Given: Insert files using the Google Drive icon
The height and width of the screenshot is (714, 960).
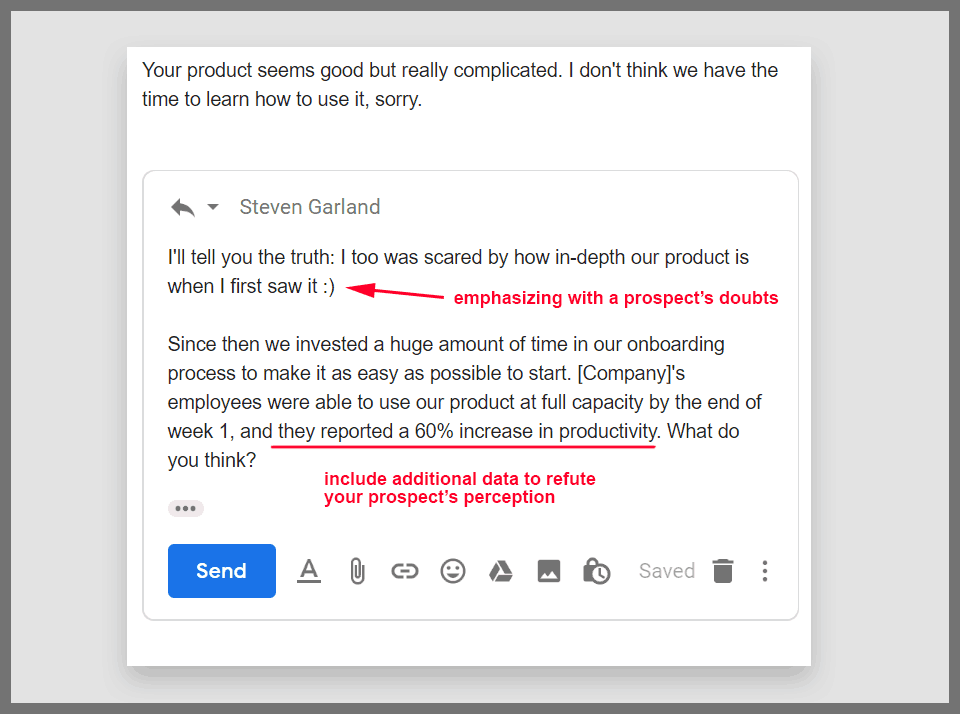Looking at the screenshot, I should tap(500, 571).
